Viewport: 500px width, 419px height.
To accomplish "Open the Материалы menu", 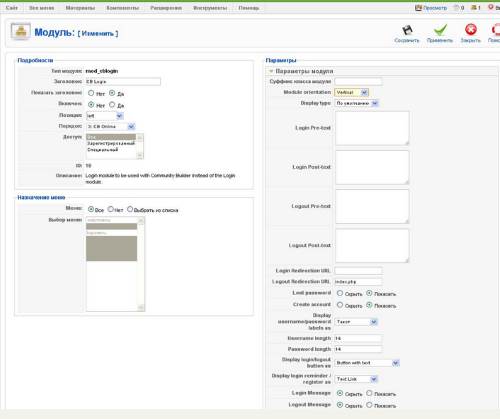I will click(x=80, y=8).
